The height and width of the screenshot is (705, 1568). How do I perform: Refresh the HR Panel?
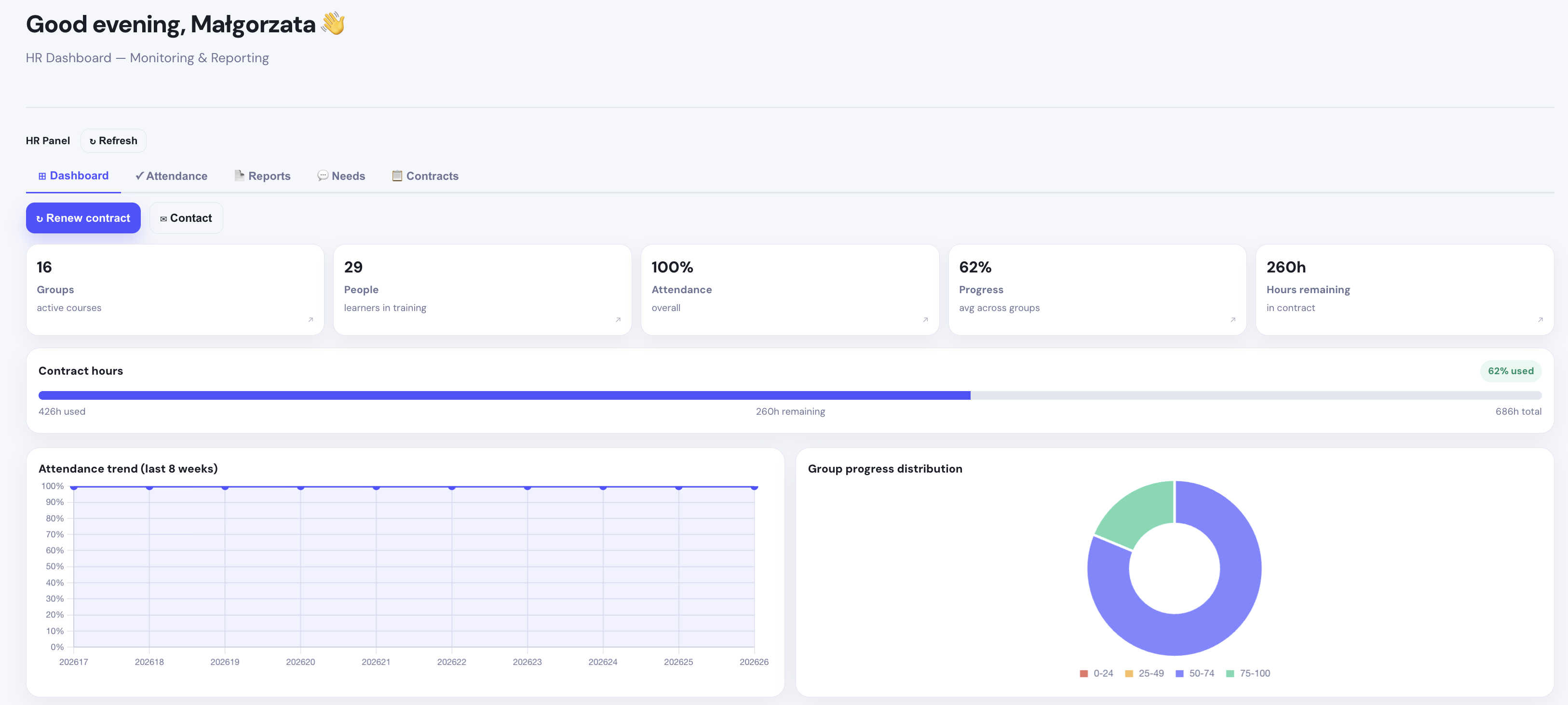click(113, 141)
